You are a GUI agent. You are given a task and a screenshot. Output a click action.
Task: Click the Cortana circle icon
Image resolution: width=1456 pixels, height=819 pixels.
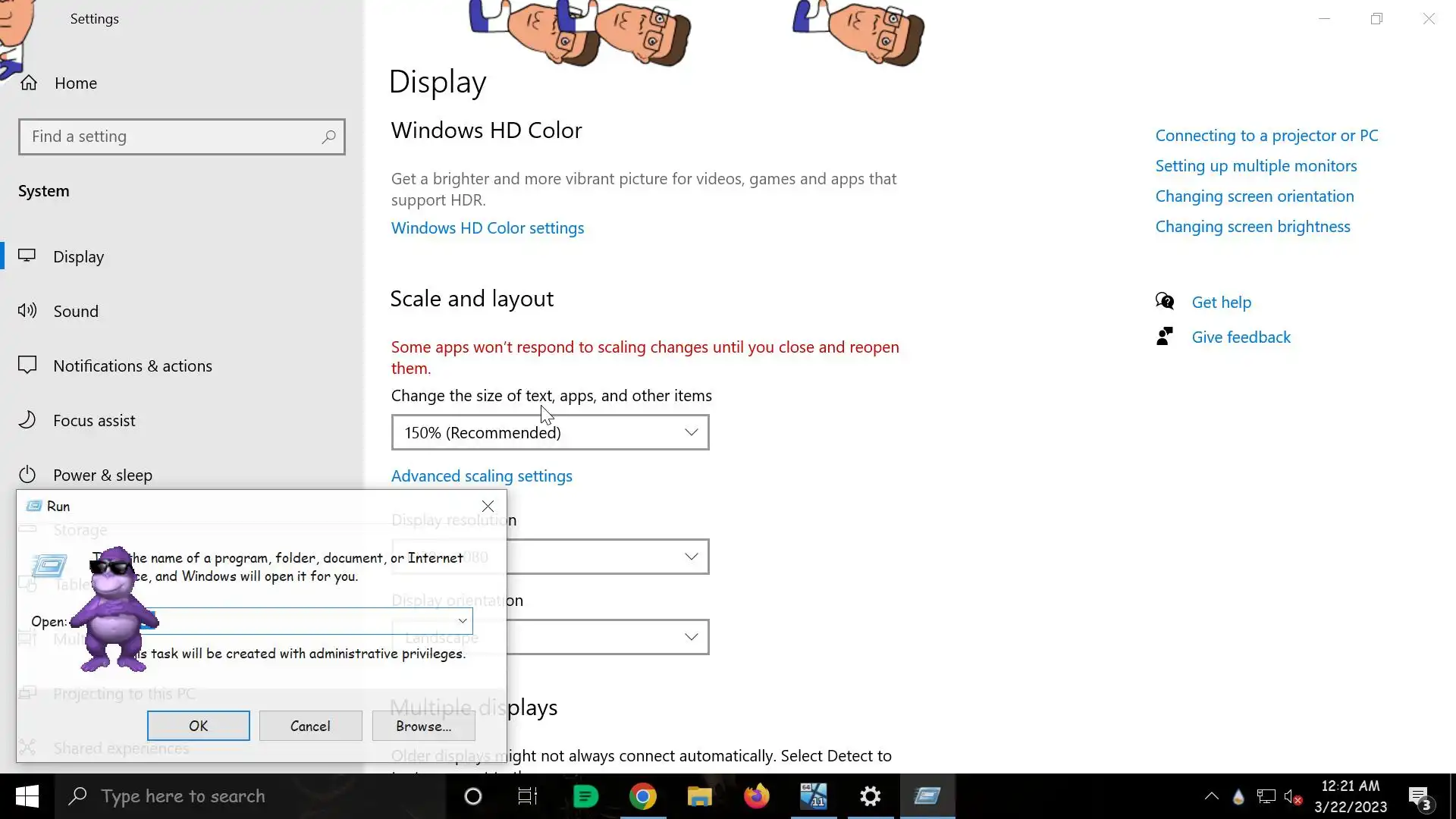point(472,796)
